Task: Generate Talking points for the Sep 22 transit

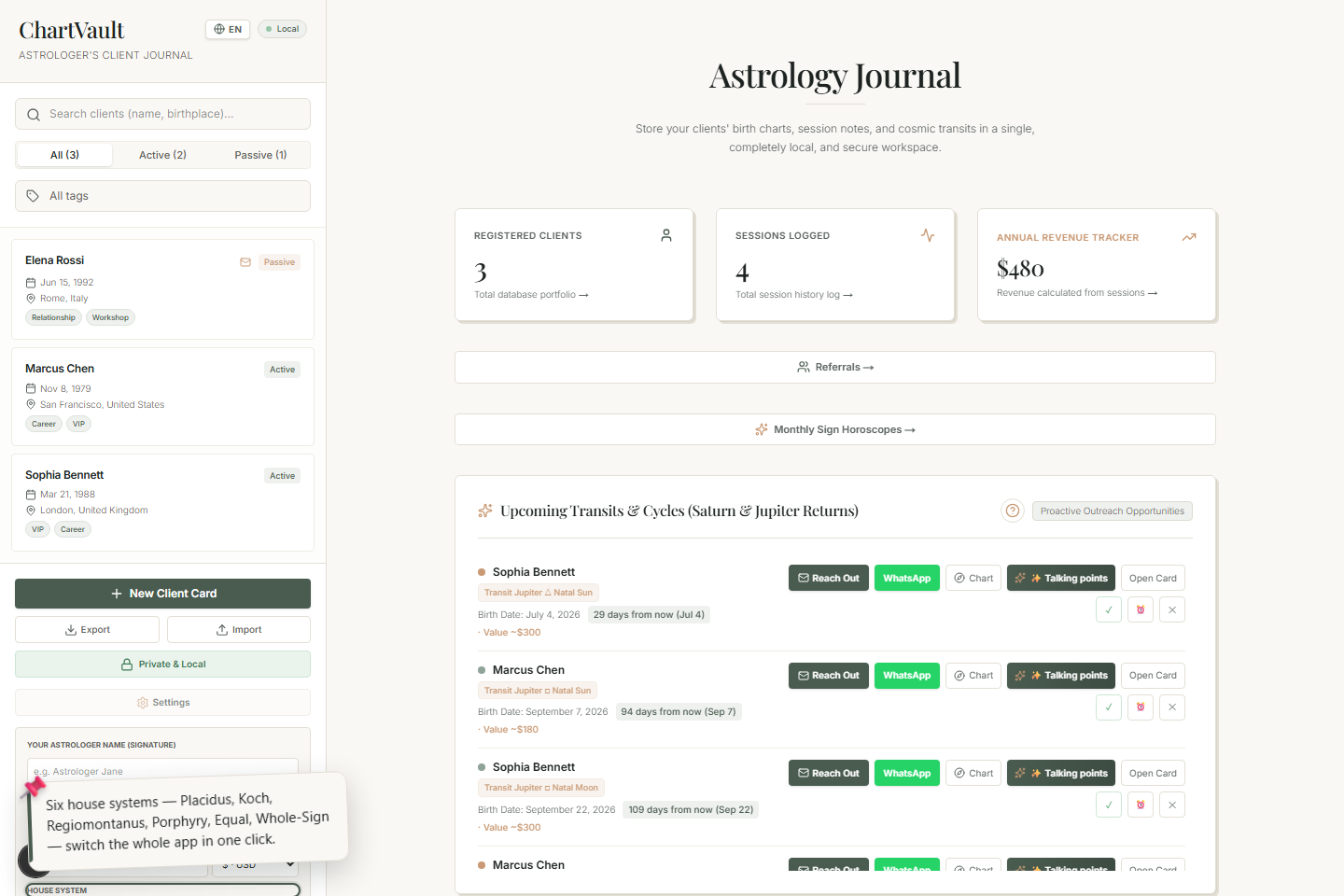Action: click(1061, 773)
